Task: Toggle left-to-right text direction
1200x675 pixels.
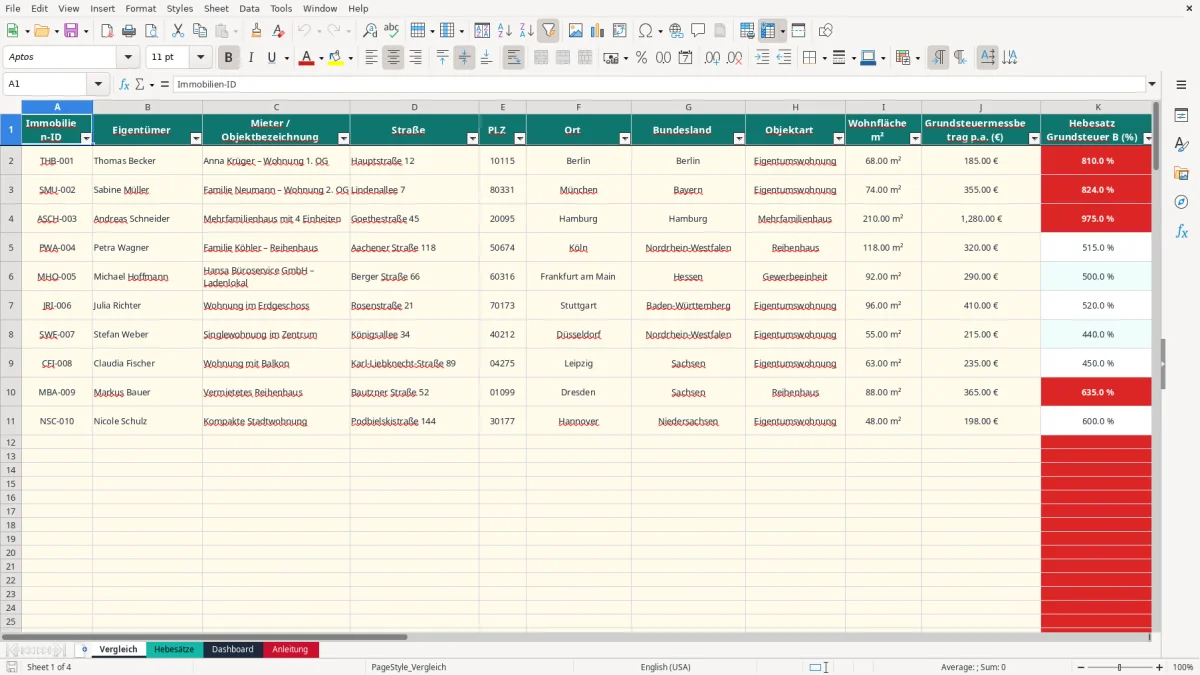Action: [938, 58]
